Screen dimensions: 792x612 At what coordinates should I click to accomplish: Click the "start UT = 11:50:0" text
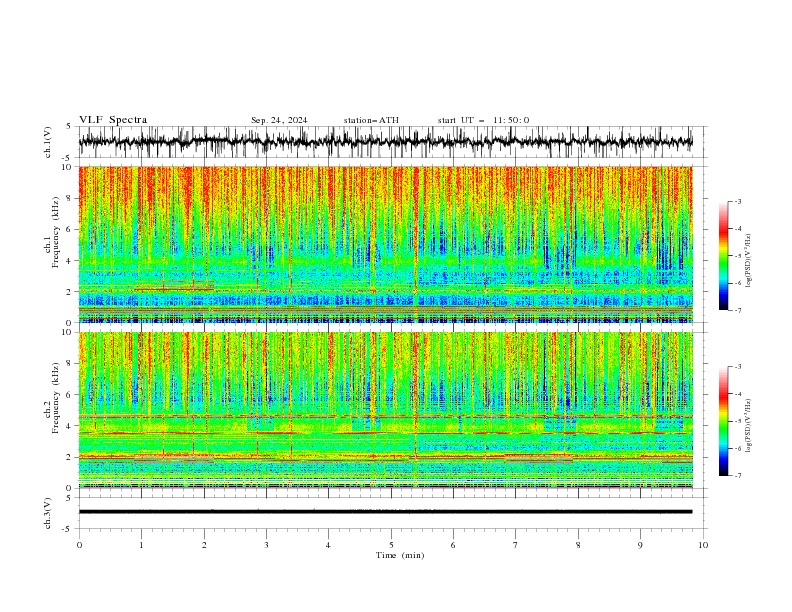483,120
